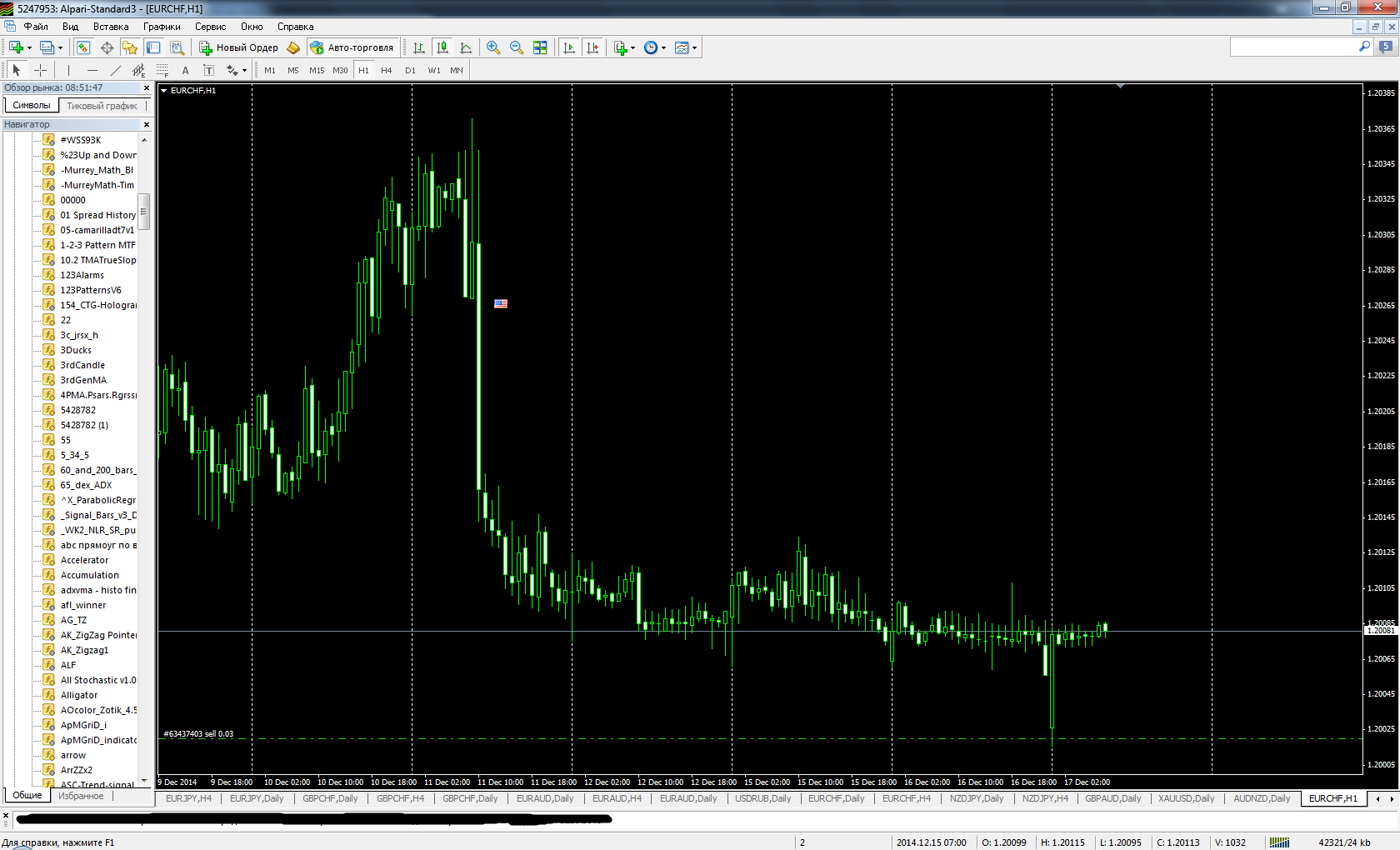The width and height of the screenshot is (1400, 850).
Task: Toggle the Terminal window icon
Action: coord(153,47)
